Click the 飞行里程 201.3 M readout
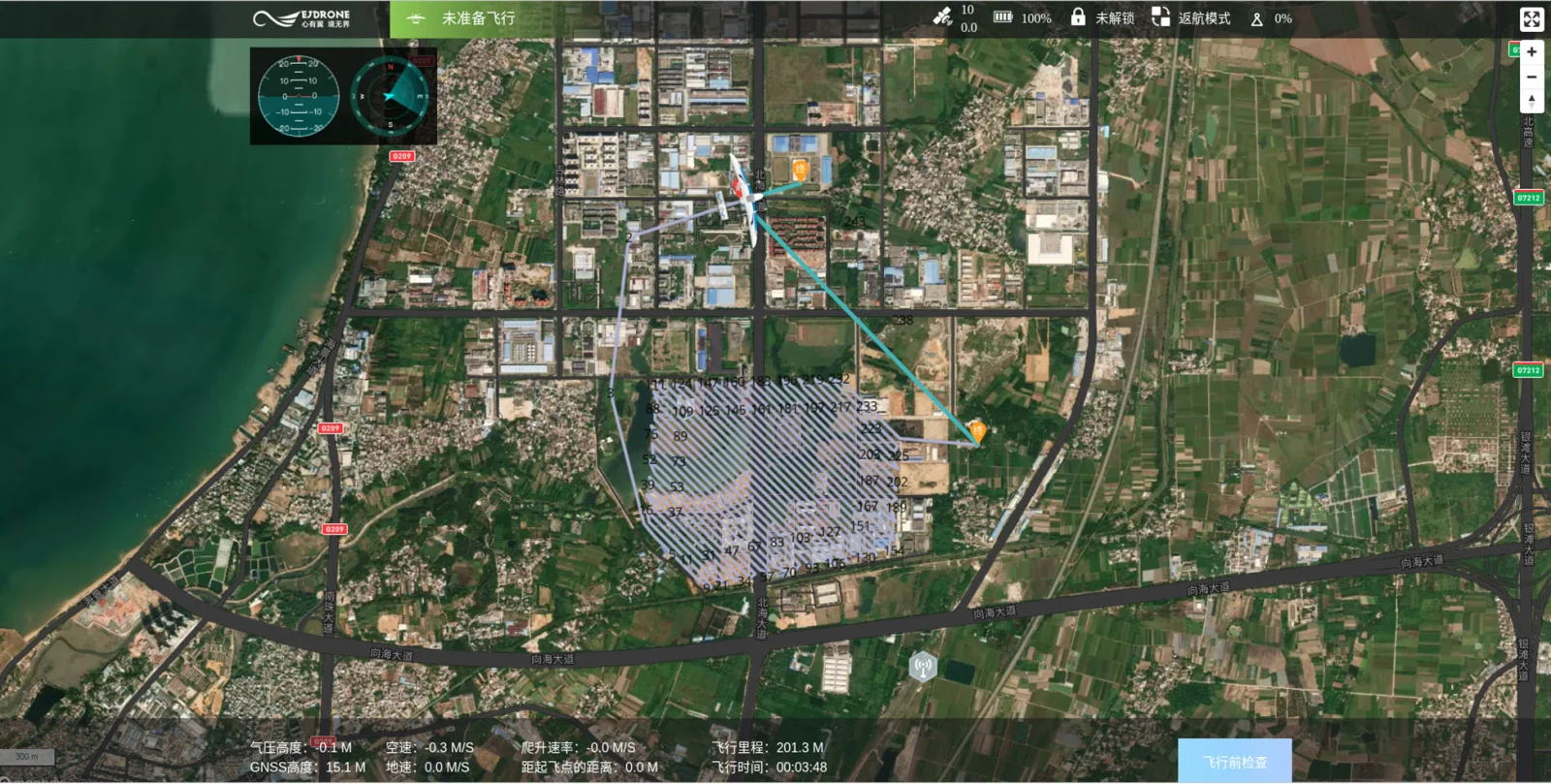This screenshot has width=1551, height=784. [x=768, y=747]
